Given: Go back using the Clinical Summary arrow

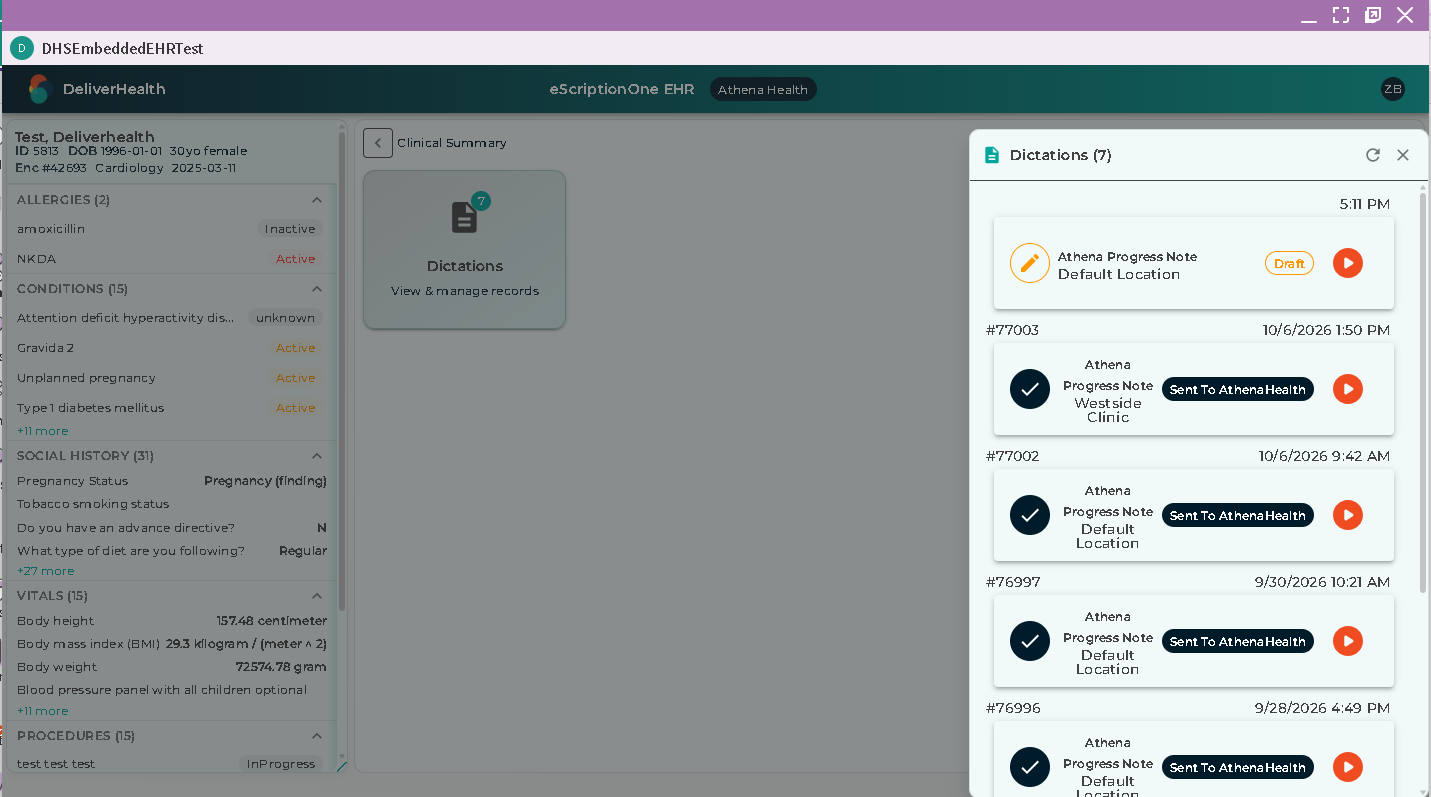Looking at the screenshot, I should pyautogui.click(x=378, y=143).
